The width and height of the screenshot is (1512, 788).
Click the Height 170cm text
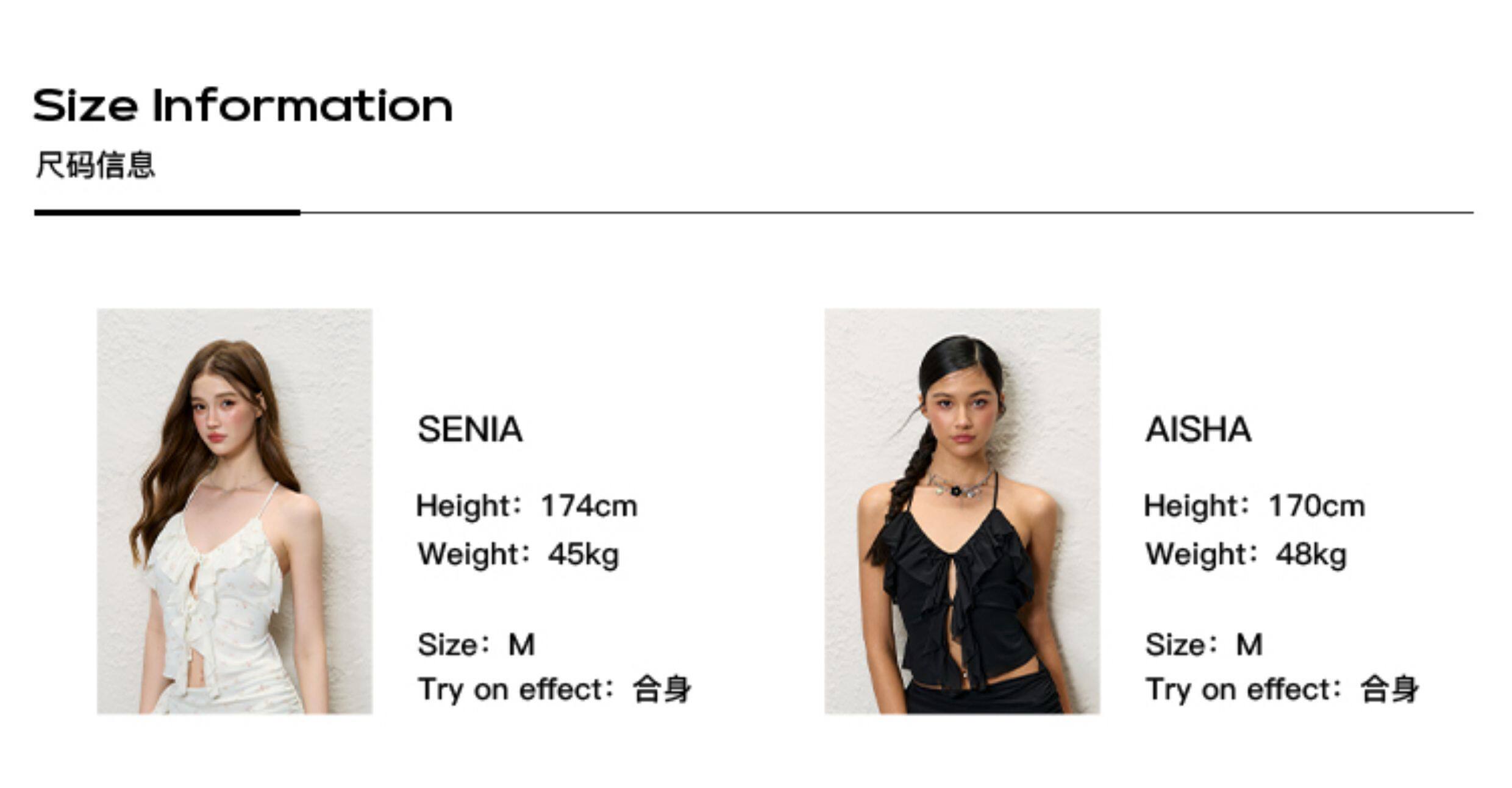click(1254, 506)
